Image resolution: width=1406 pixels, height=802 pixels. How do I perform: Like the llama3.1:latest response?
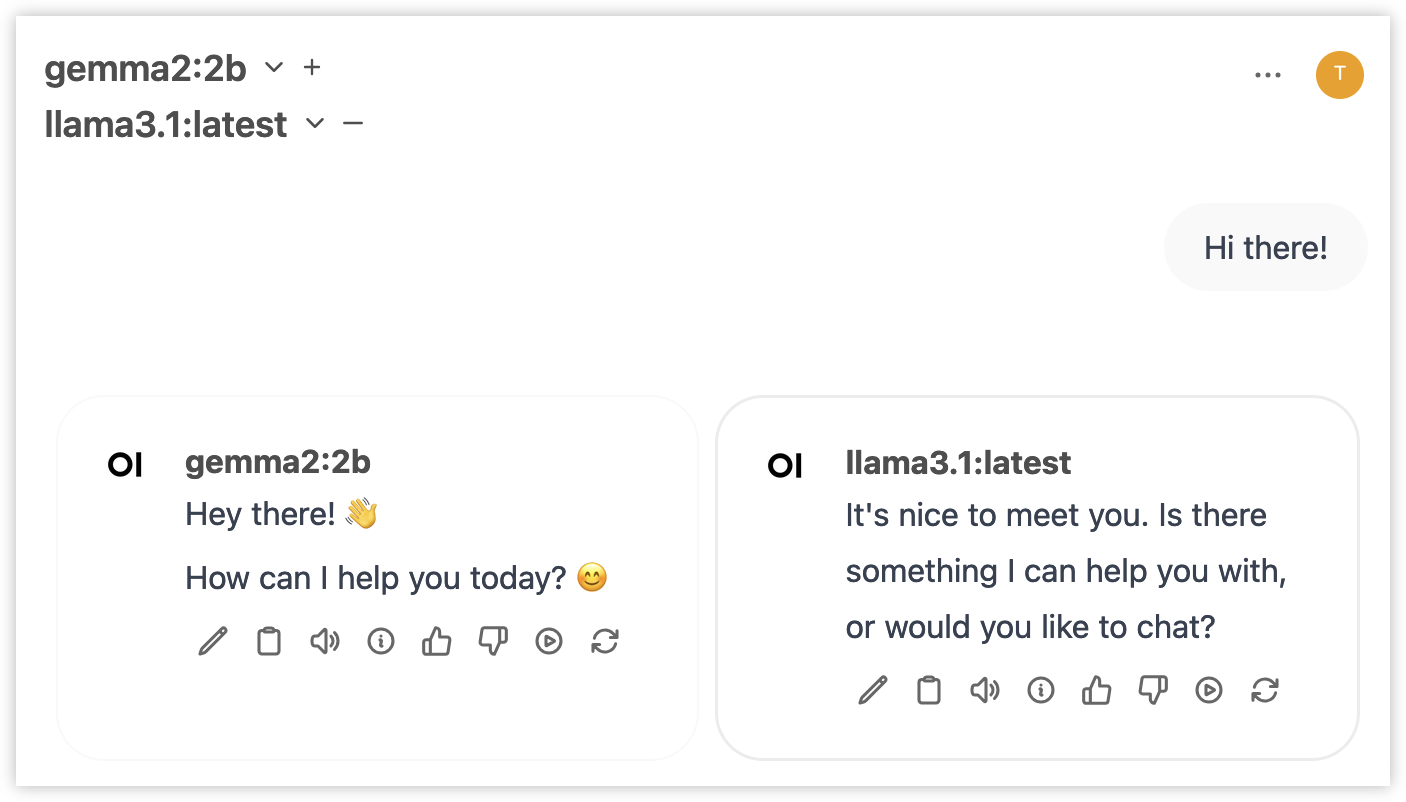(1097, 690)
